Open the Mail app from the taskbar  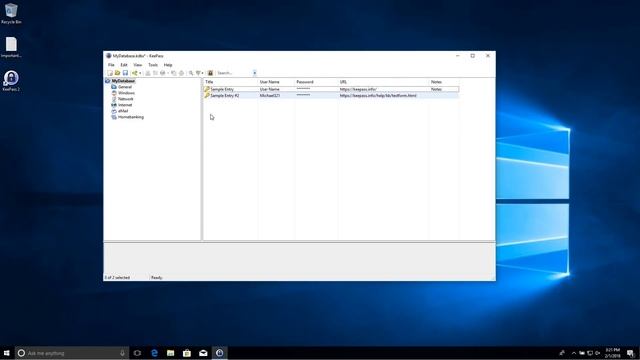click(x=203, y=353)
